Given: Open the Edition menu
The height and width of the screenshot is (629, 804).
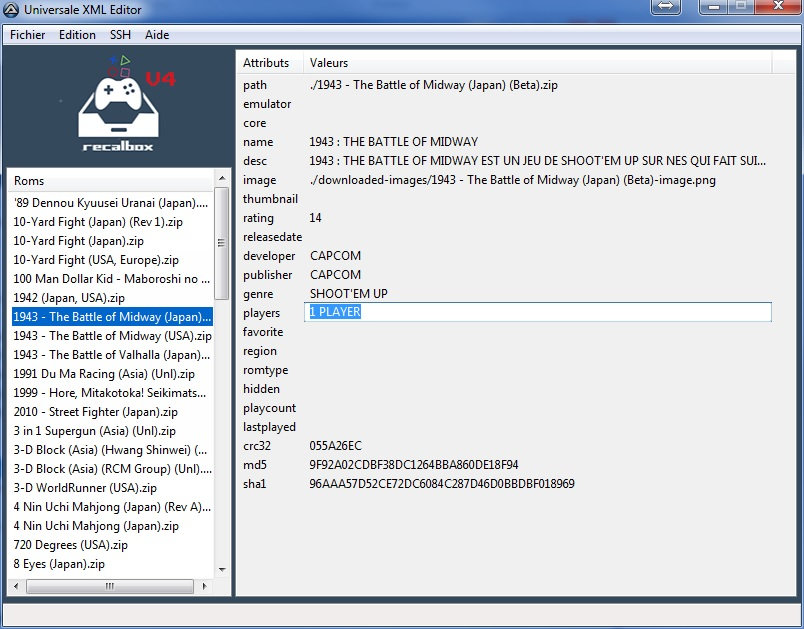Looking at the screenshot, I should click(77, 35).
